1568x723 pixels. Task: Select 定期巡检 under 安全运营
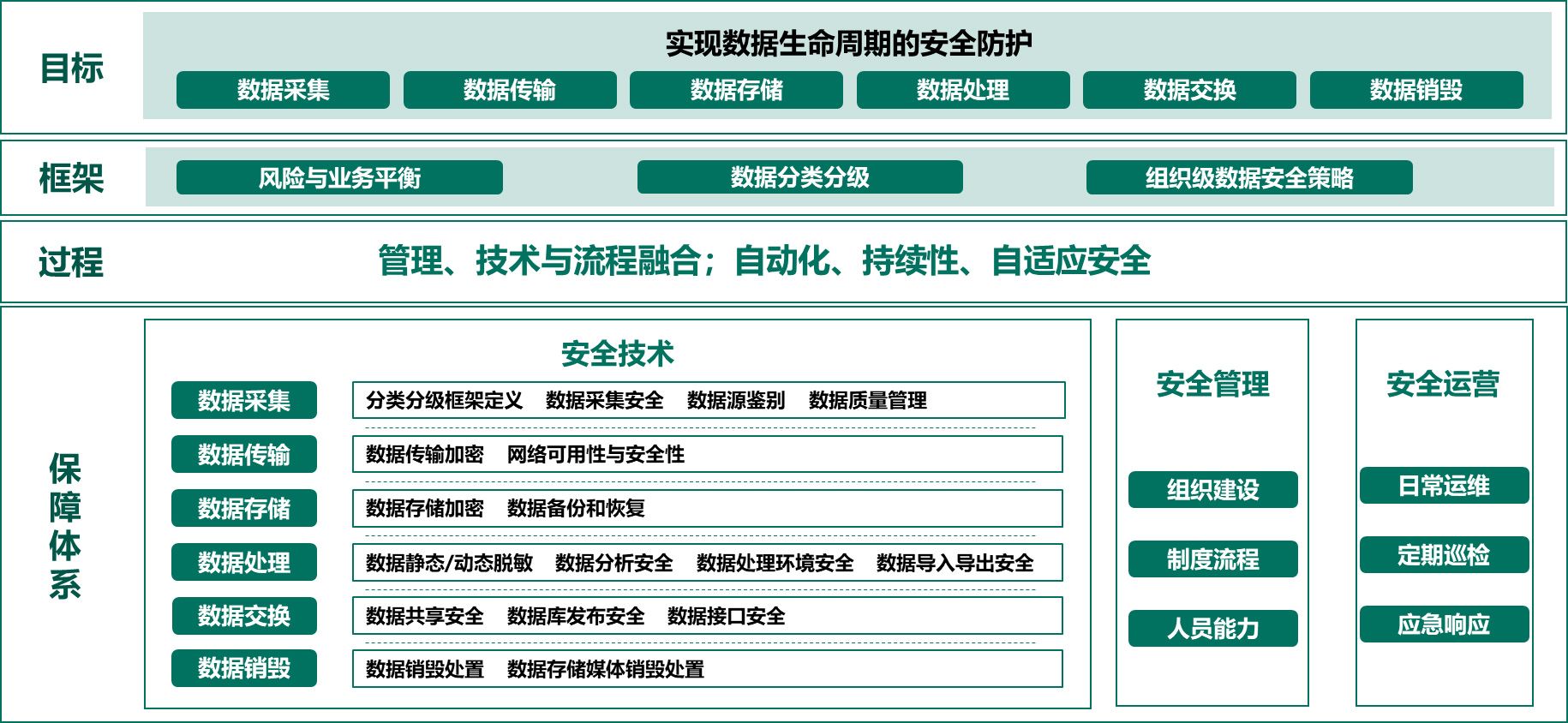(x=1444, y=555)
